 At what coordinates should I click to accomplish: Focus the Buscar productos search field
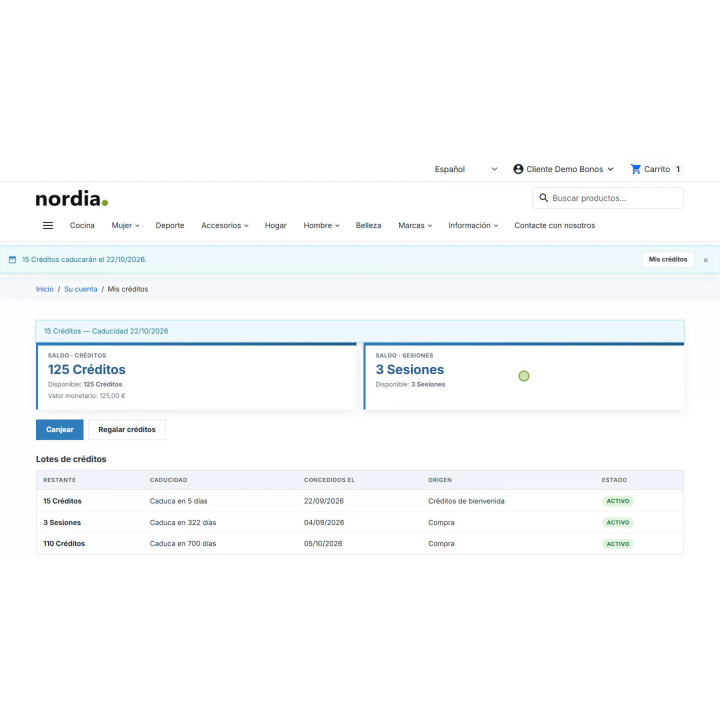pos(608,198)
